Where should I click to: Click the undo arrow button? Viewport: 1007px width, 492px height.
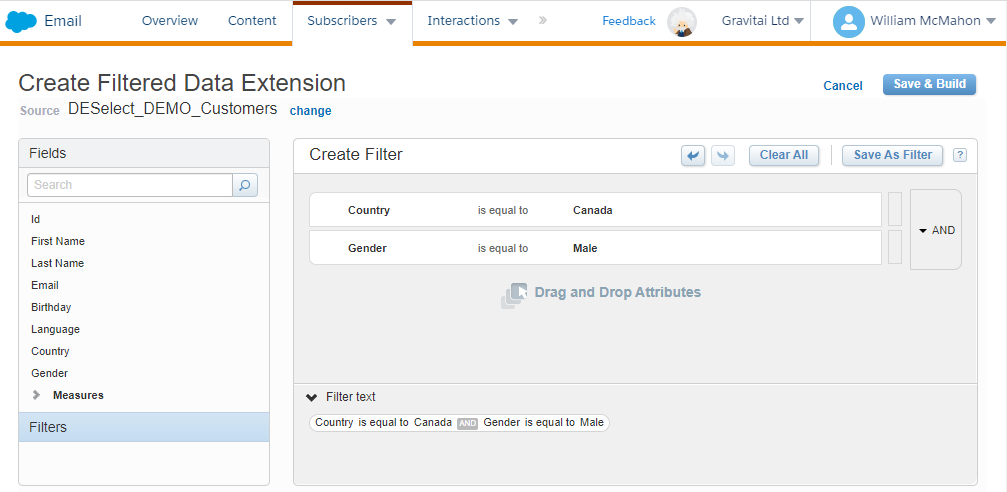coord(693,155)
